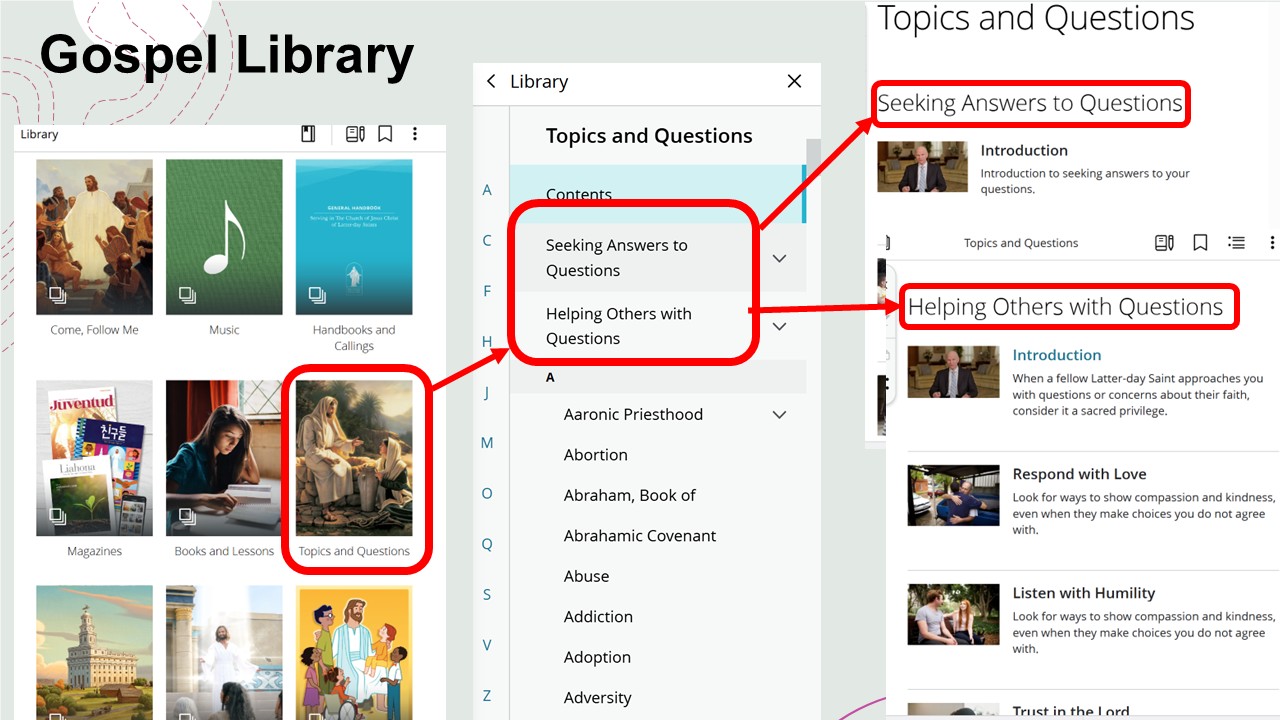Click the Listen with Humility video thumbnail

[953, 614]
